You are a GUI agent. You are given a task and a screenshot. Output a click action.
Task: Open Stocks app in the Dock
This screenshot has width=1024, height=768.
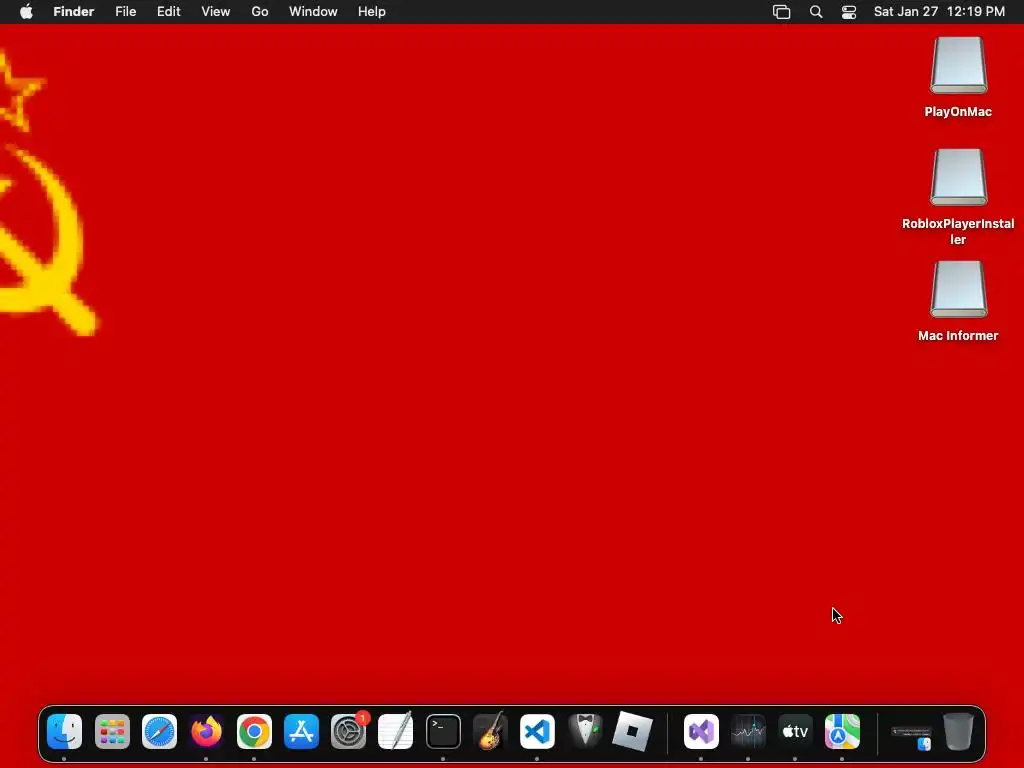click(x=748, y=731)
